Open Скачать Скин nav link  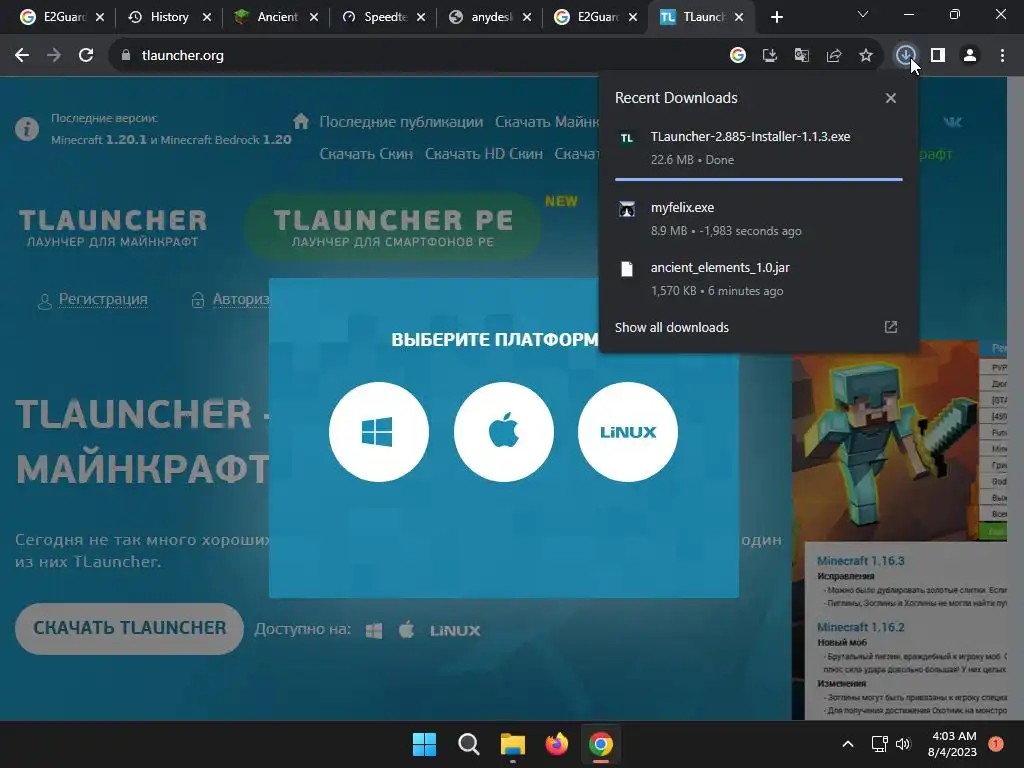366,154
